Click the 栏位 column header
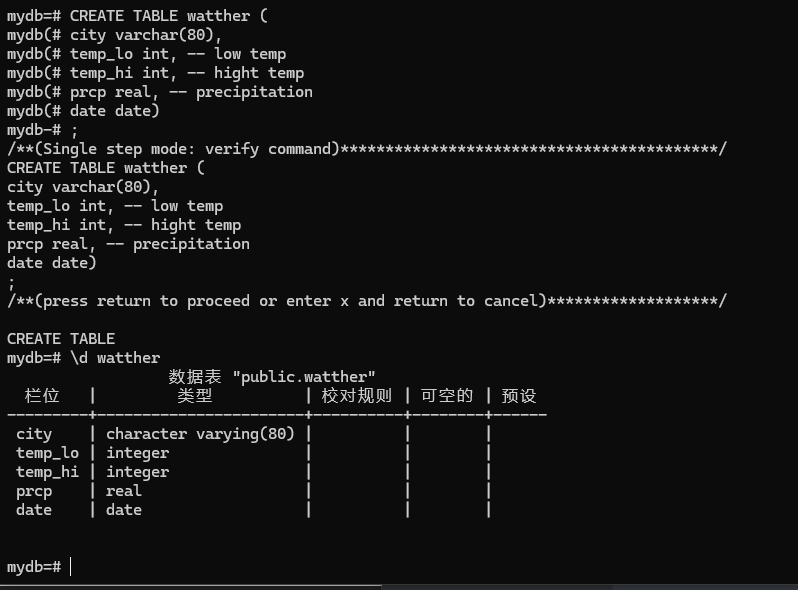Viewport: 798px width, 590px height. pyautogui.click(x=42, y=396)
